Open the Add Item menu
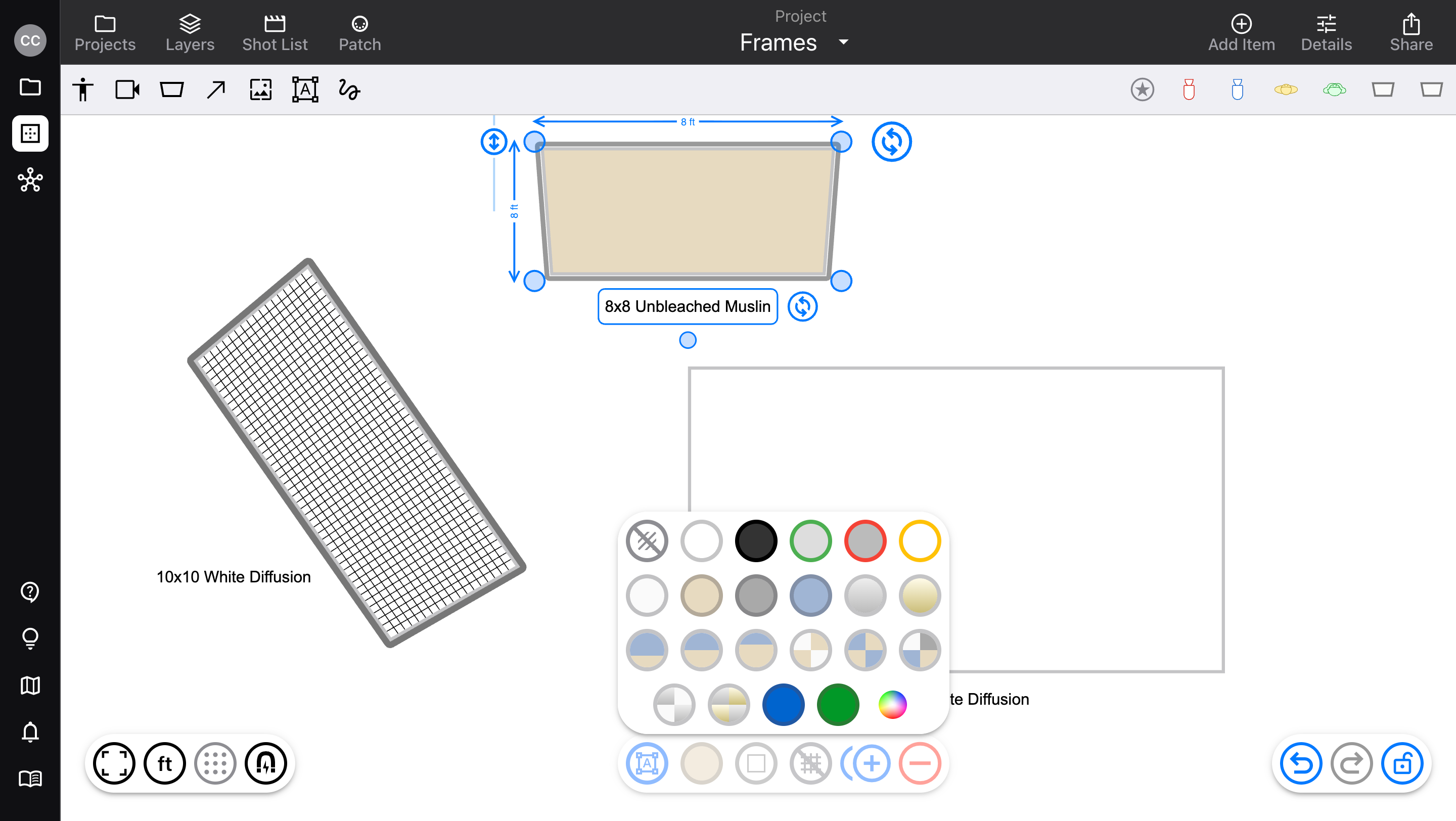The width and height of the screenshot is (1456, 821). pos(1241,33)
